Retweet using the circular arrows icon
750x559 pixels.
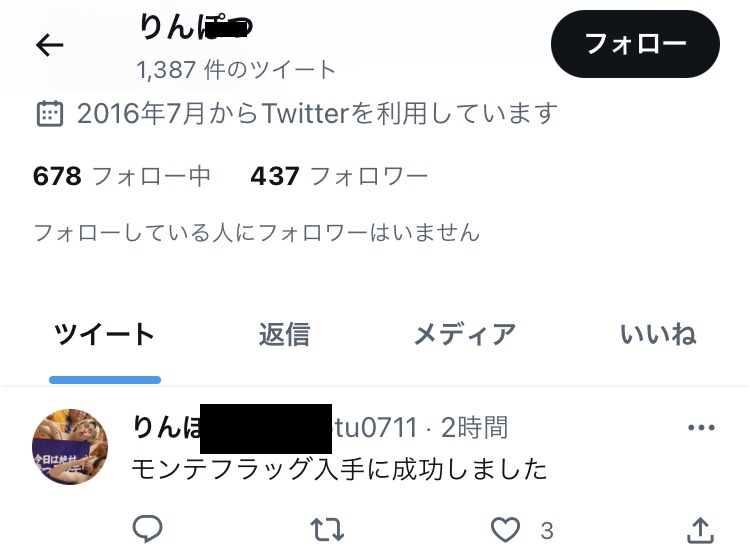pyautogui.click(x=327, y=529)
